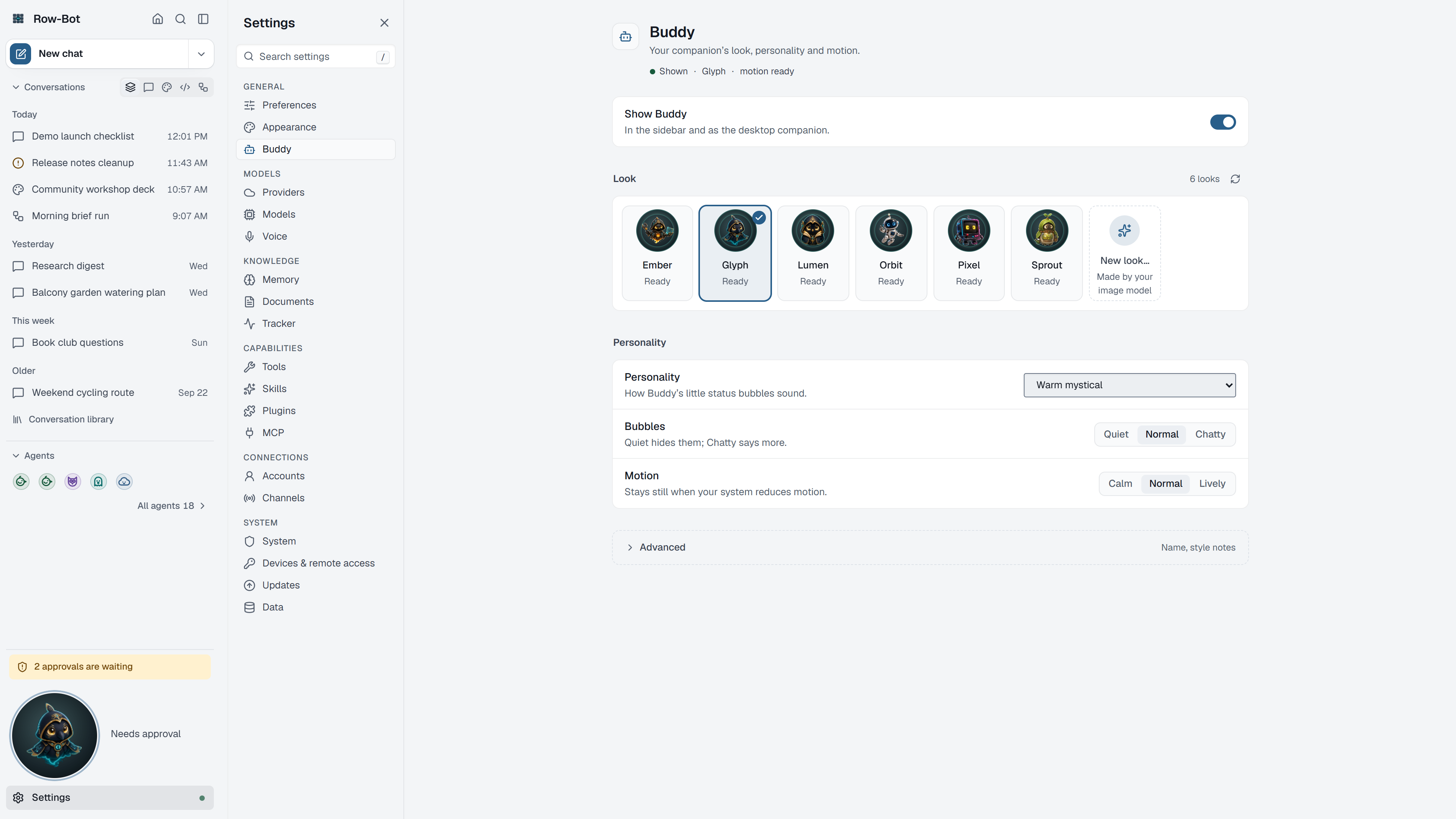The width and height of the screenshot is (1456, 819).
Task: Set Bubbles to Chatty
Action: click(1210, 434)
